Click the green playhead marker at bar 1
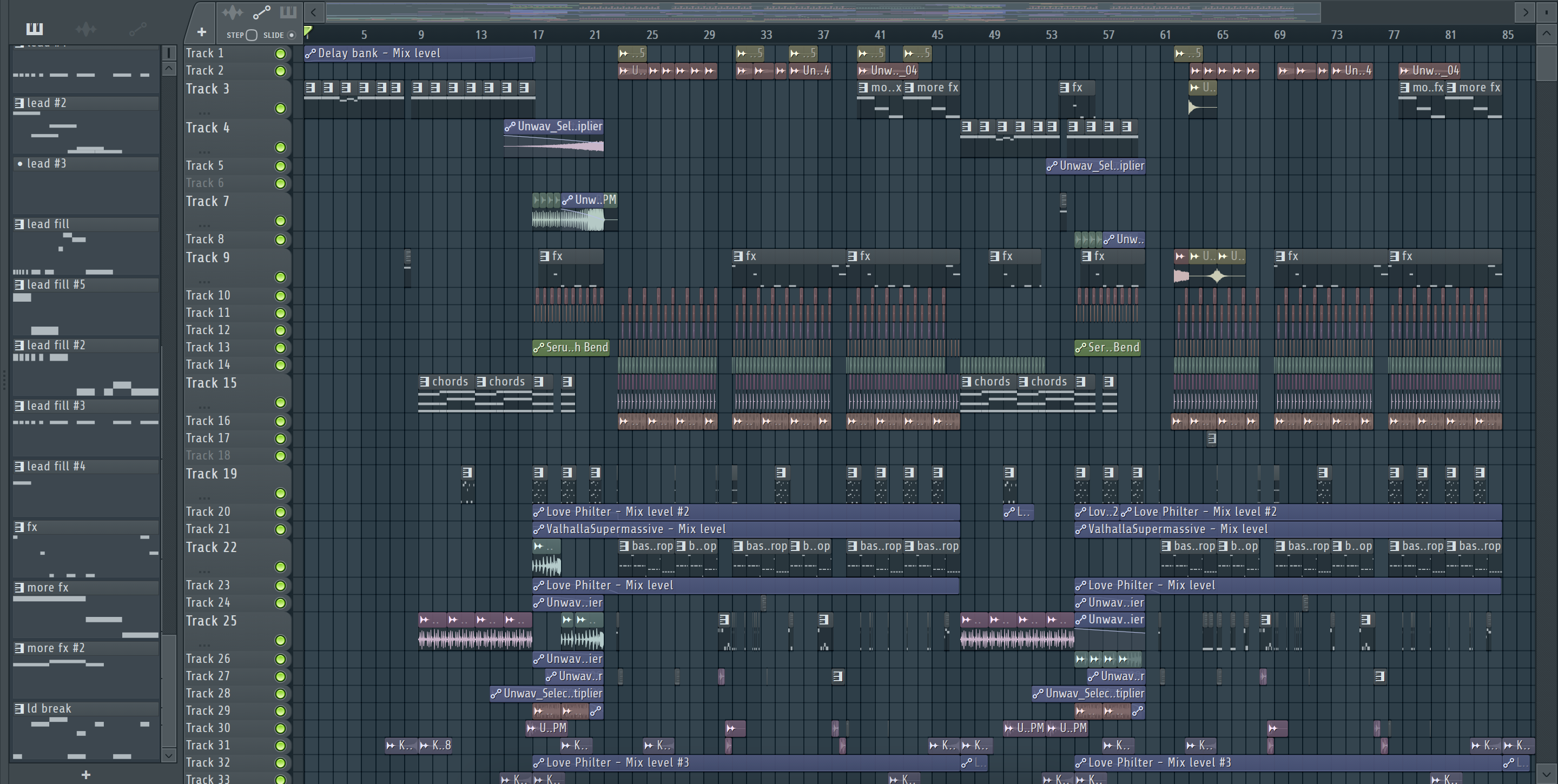 308,31
